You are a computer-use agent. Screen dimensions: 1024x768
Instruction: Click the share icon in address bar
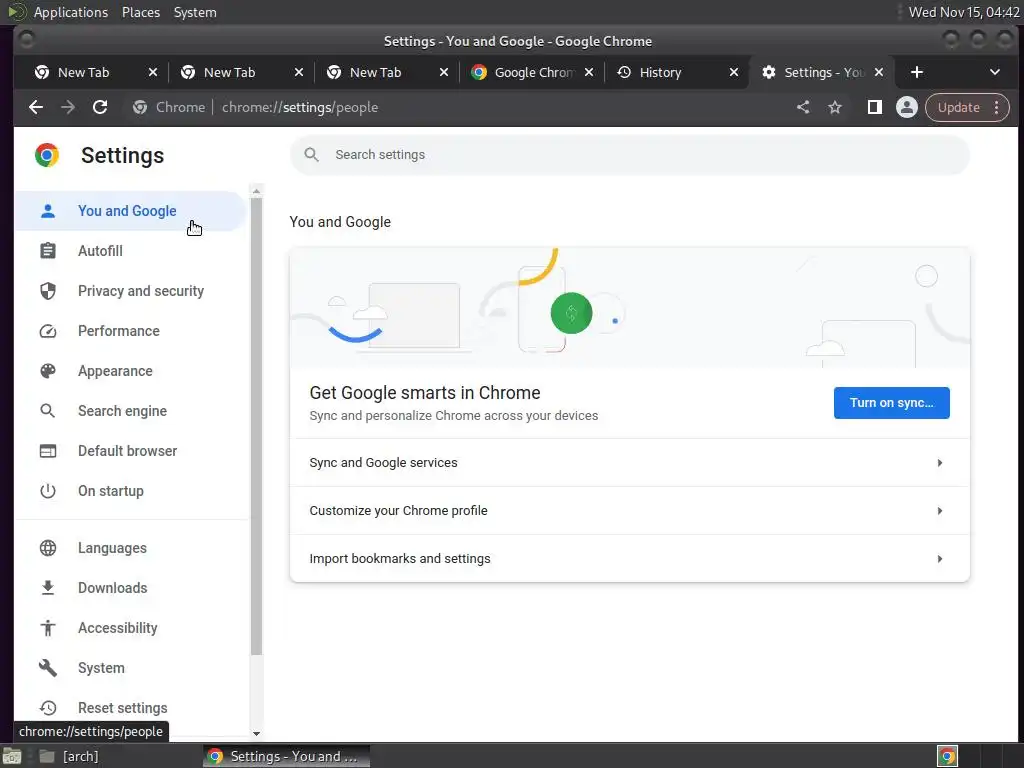[x=803, y=107]
